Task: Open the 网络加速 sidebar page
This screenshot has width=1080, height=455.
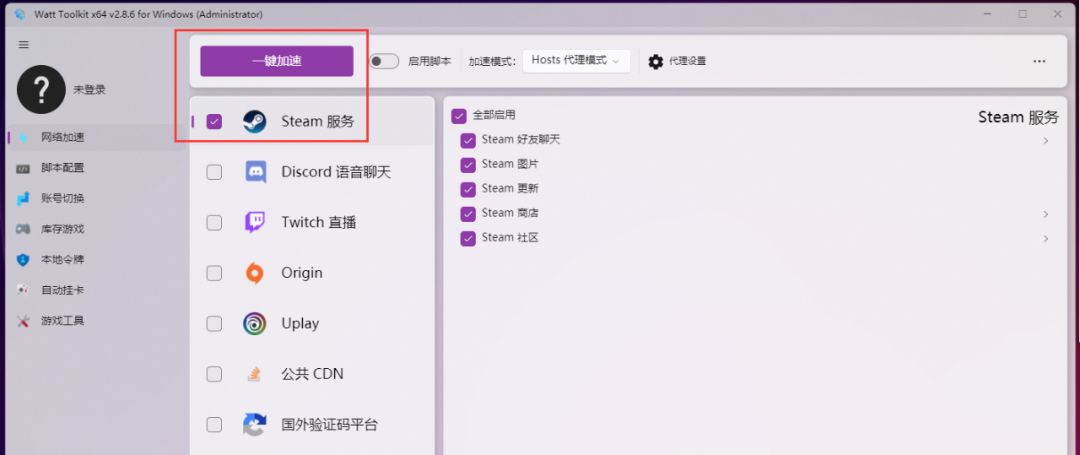Action: [x=96, y=137]
